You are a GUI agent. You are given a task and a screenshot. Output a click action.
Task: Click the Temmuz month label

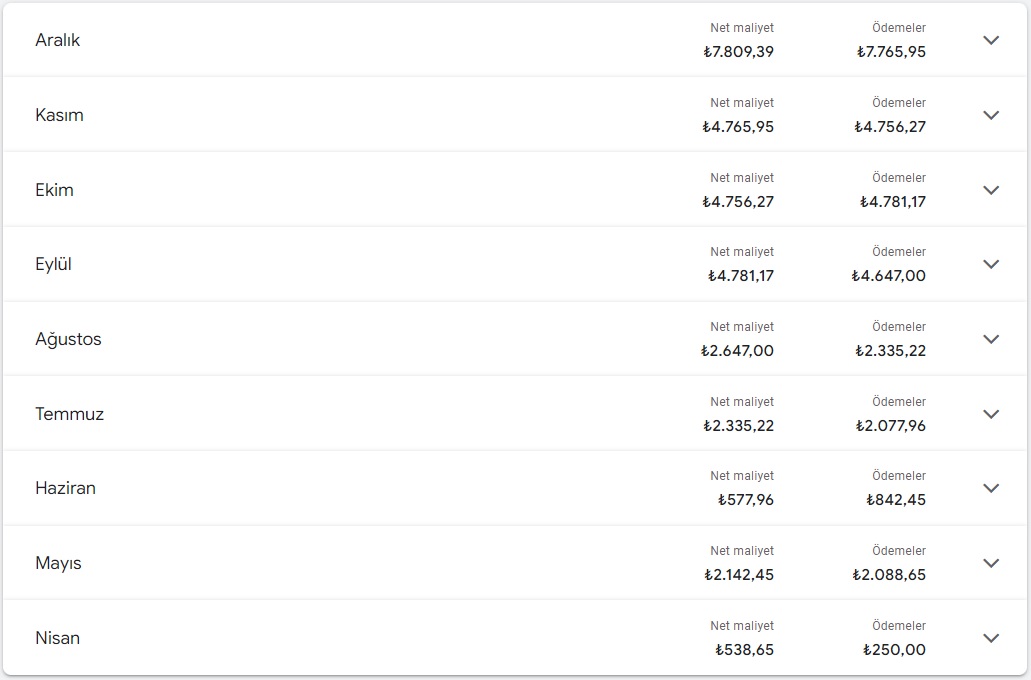tap(69, 414)
